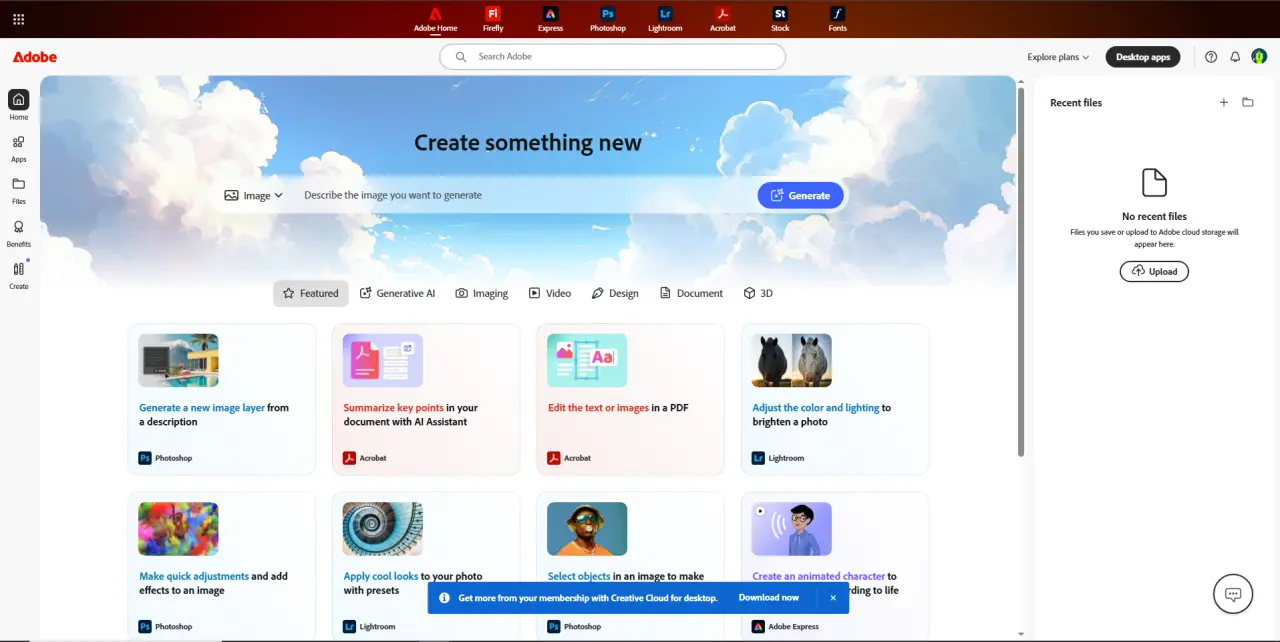Switch to the Video tab
1280x642 pixels.
550,293
